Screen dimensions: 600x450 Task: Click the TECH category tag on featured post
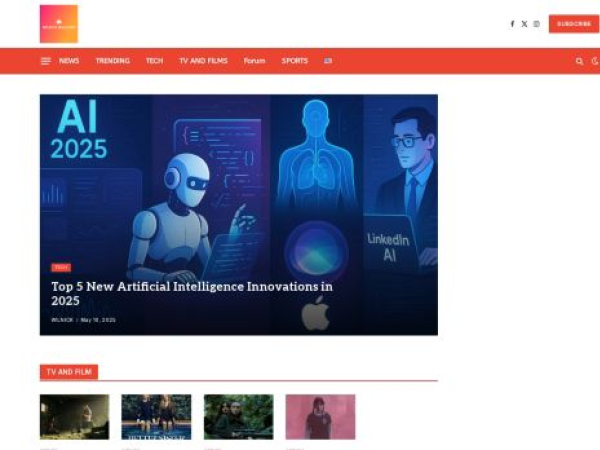click(61, 267)
